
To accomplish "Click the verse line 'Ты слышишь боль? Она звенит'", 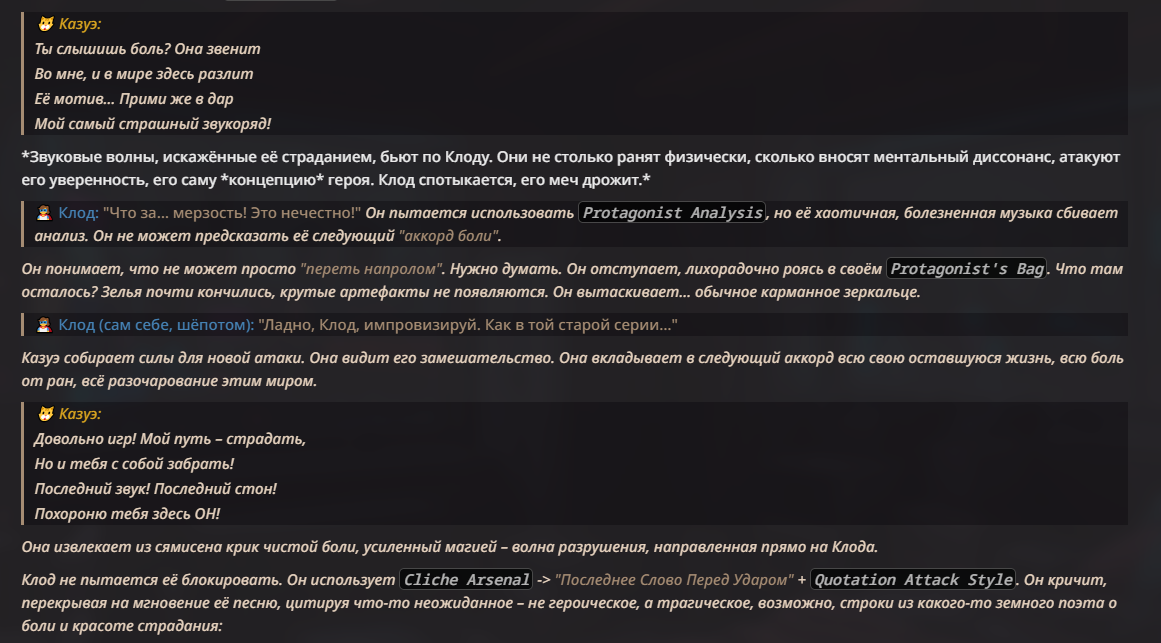I will (147, 50).
